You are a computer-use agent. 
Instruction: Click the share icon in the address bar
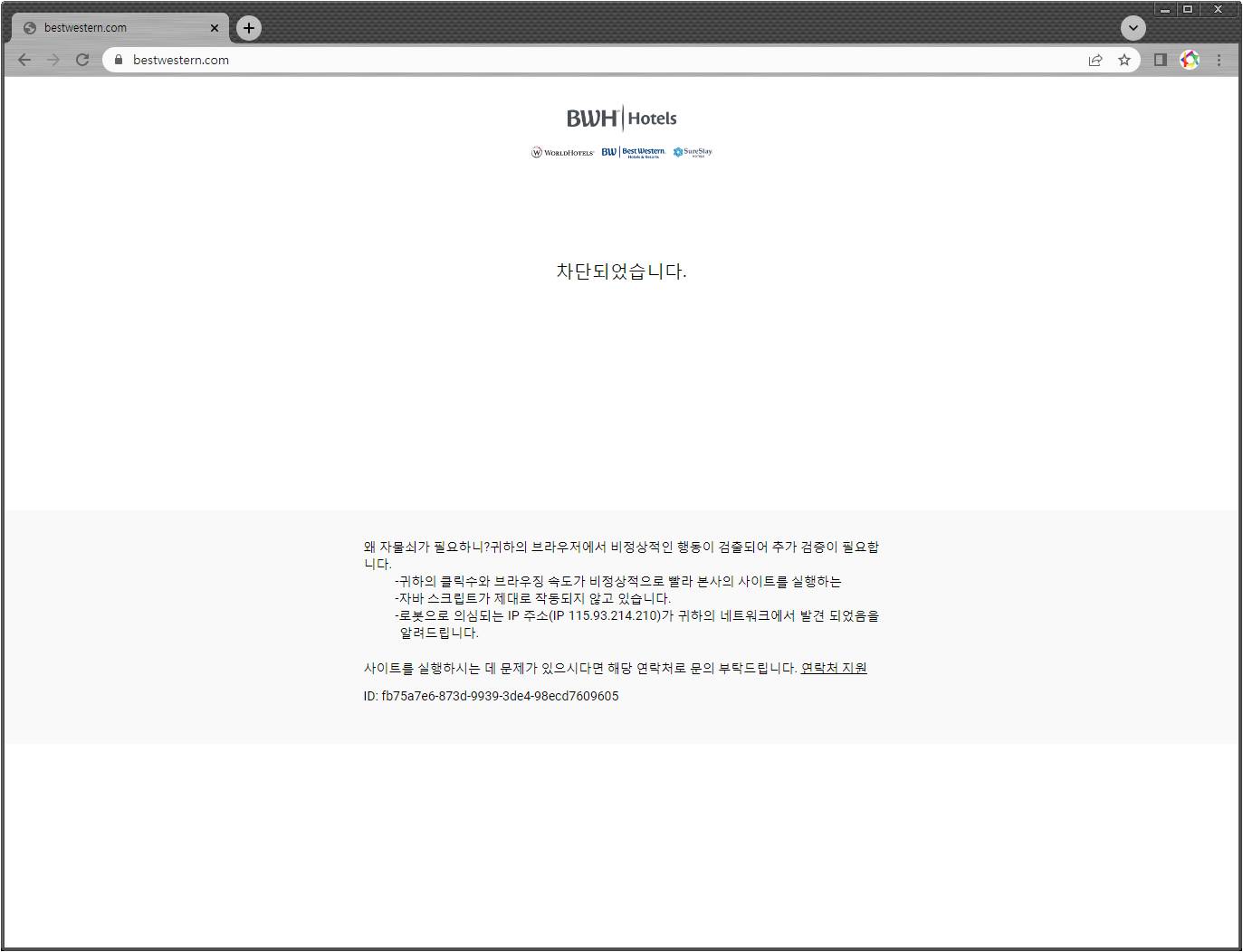pyautogui.click(x=1095, y=60)
